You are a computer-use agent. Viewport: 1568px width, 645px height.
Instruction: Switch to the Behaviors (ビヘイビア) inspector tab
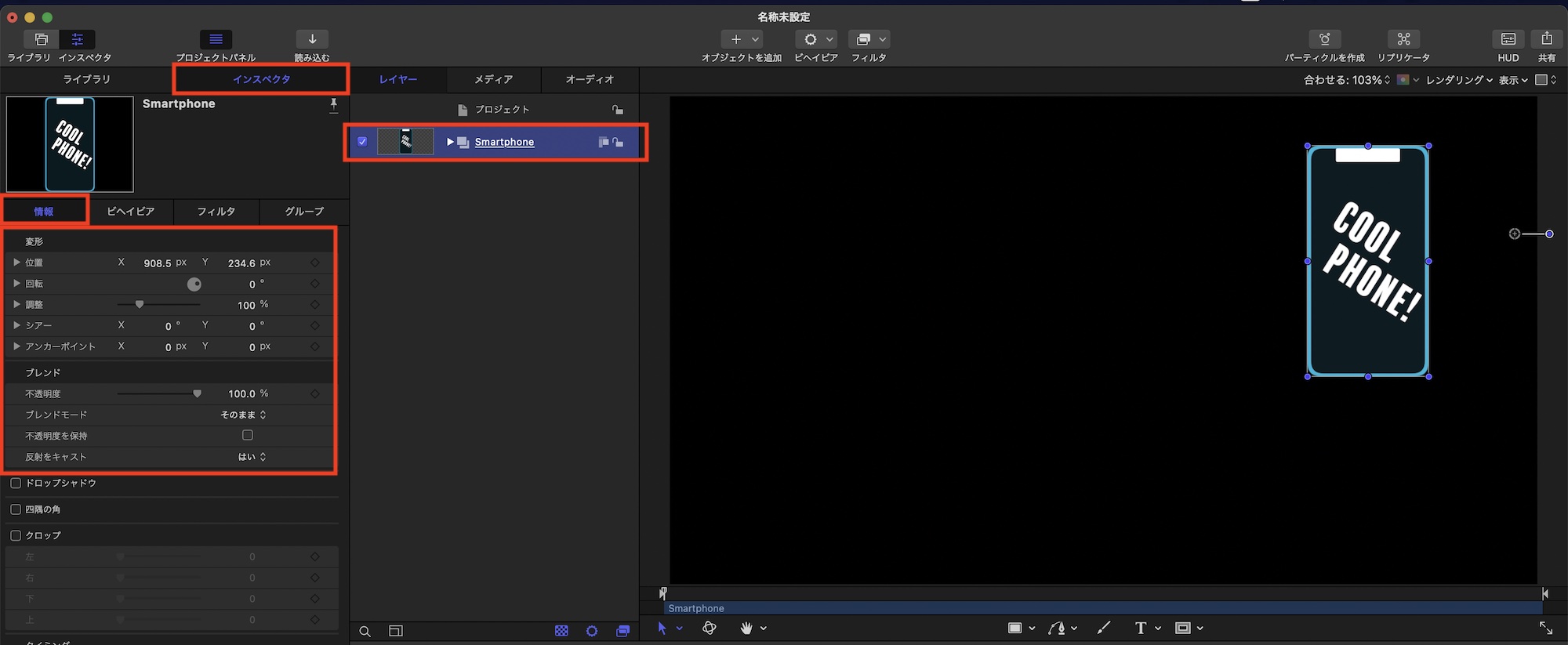[130, 212]
